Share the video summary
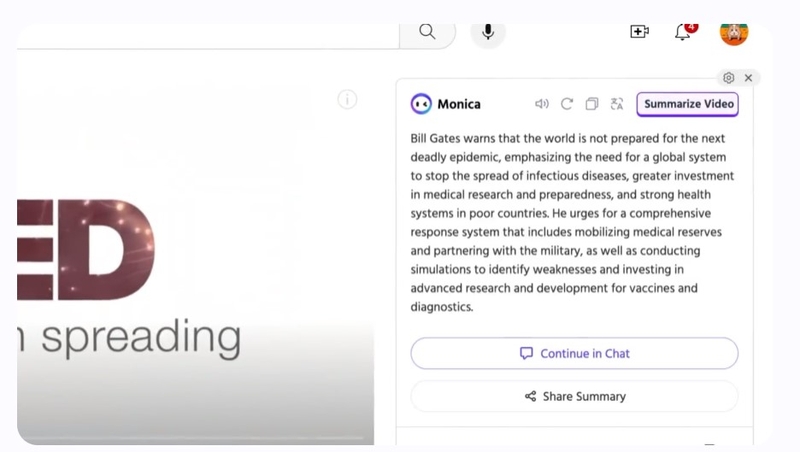 [574, 396]
